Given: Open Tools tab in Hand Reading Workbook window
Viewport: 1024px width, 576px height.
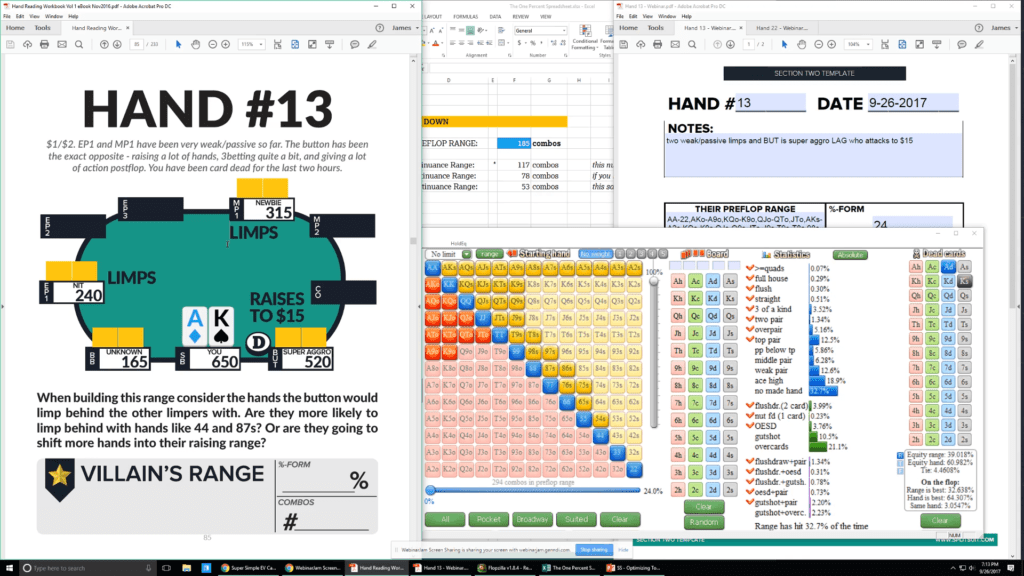Looking at the screenshot, I should pyautogui.click(x=42, y=28).
